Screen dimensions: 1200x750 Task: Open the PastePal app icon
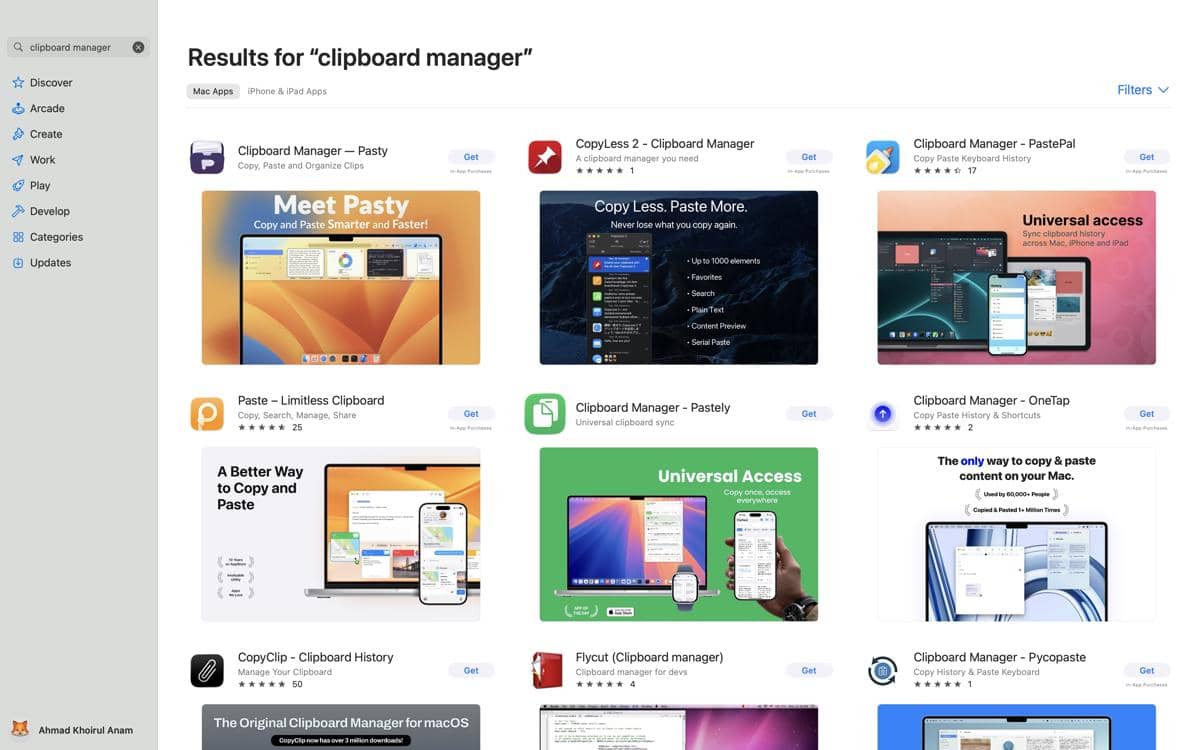[x=883, y=157]
